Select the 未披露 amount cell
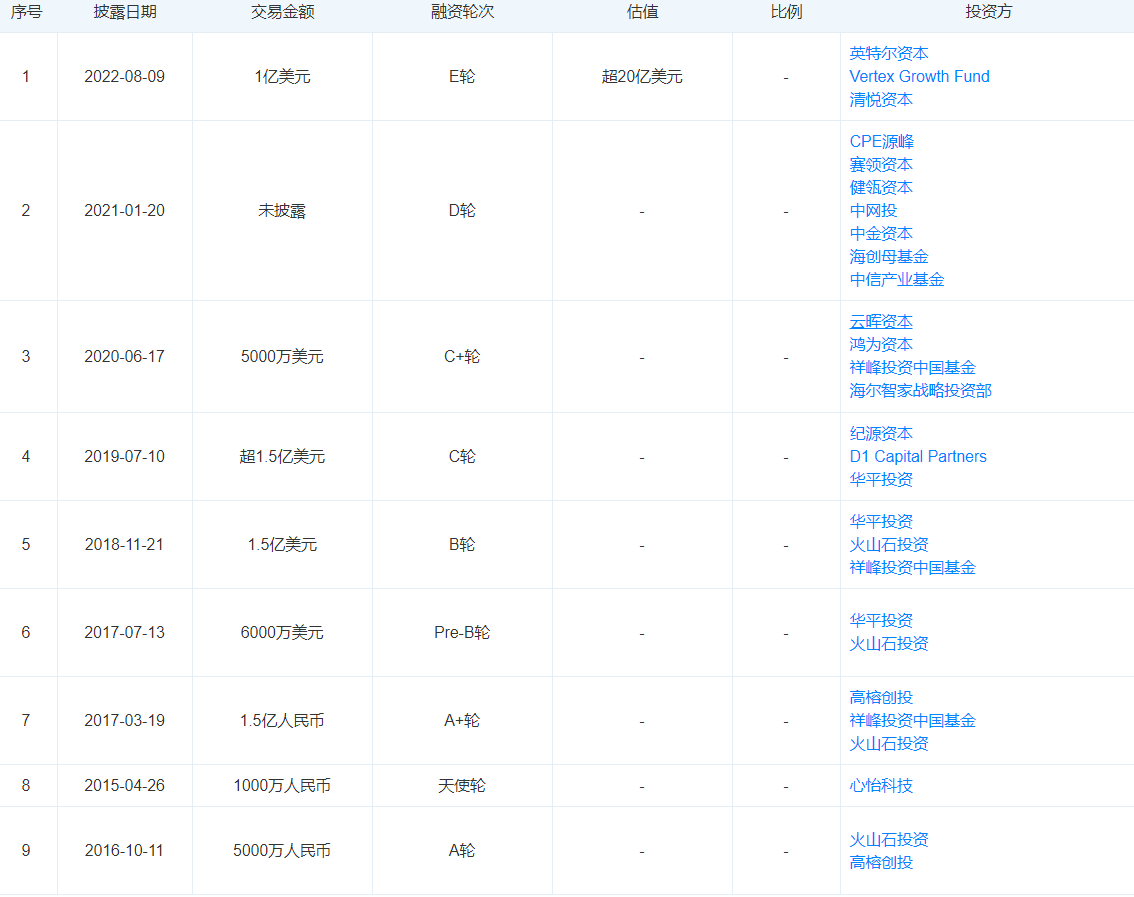Viewport: 1134px width, 897px height. (x=282, y=211)
